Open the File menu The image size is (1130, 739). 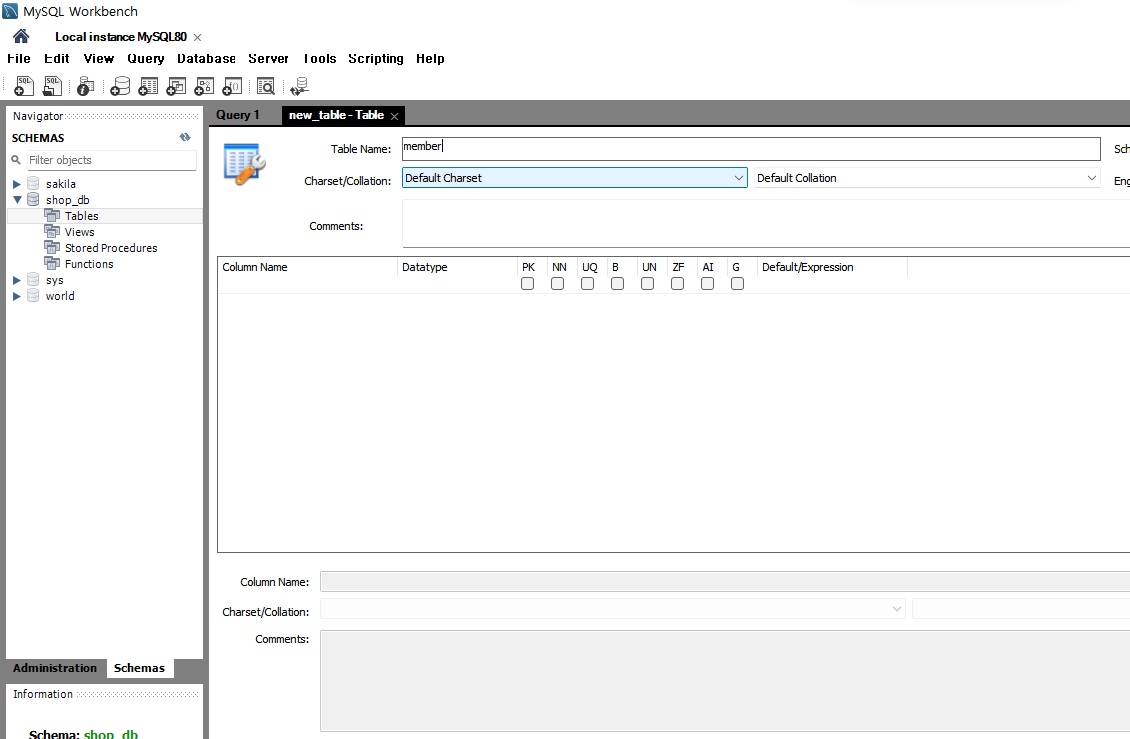19,58
